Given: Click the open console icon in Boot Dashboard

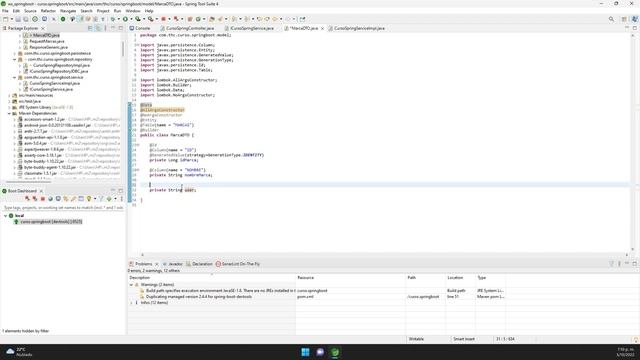Looking at the screenshot, I should tap(58, 199).
